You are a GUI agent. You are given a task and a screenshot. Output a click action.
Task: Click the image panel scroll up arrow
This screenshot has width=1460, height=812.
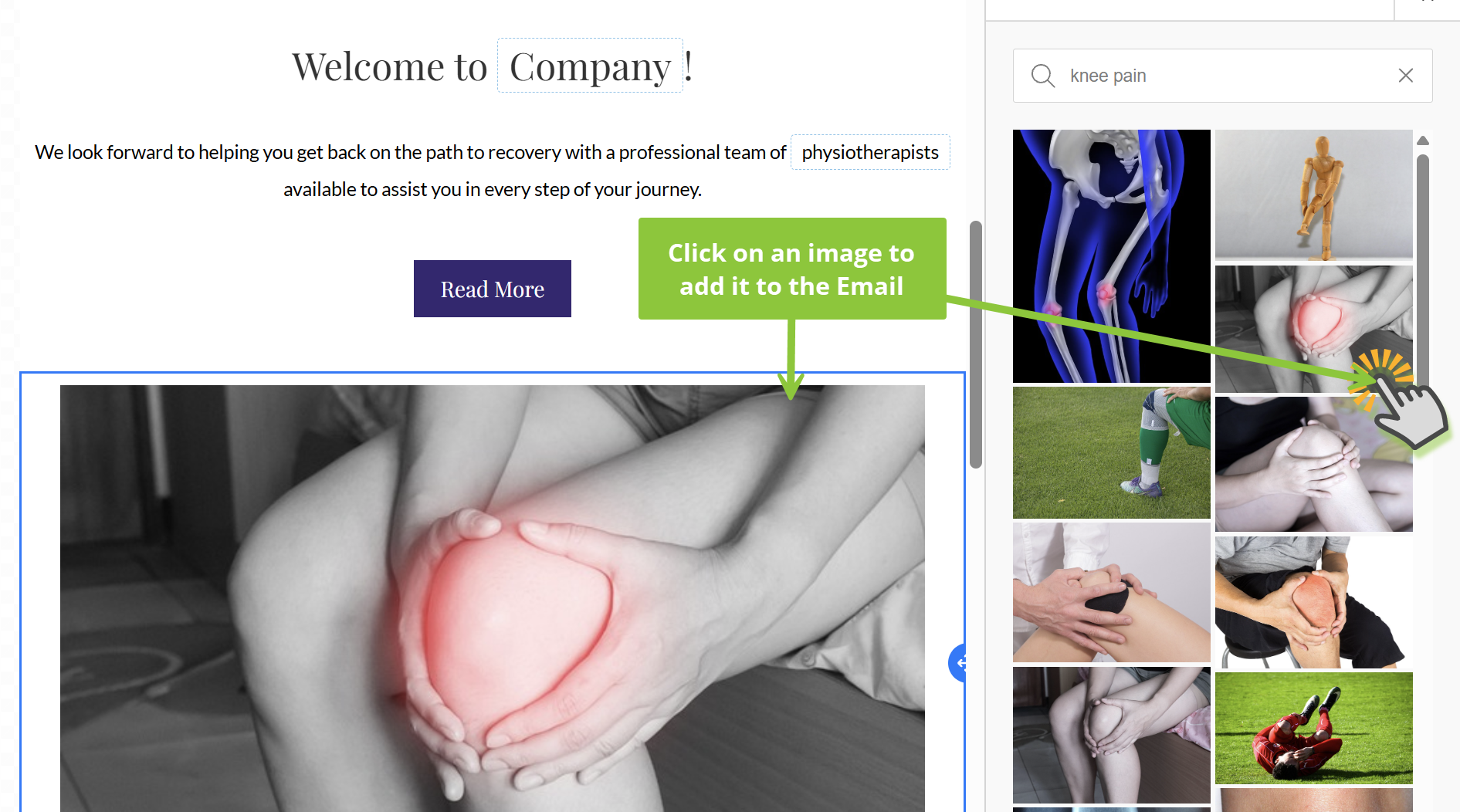(x=1422, y=140)
